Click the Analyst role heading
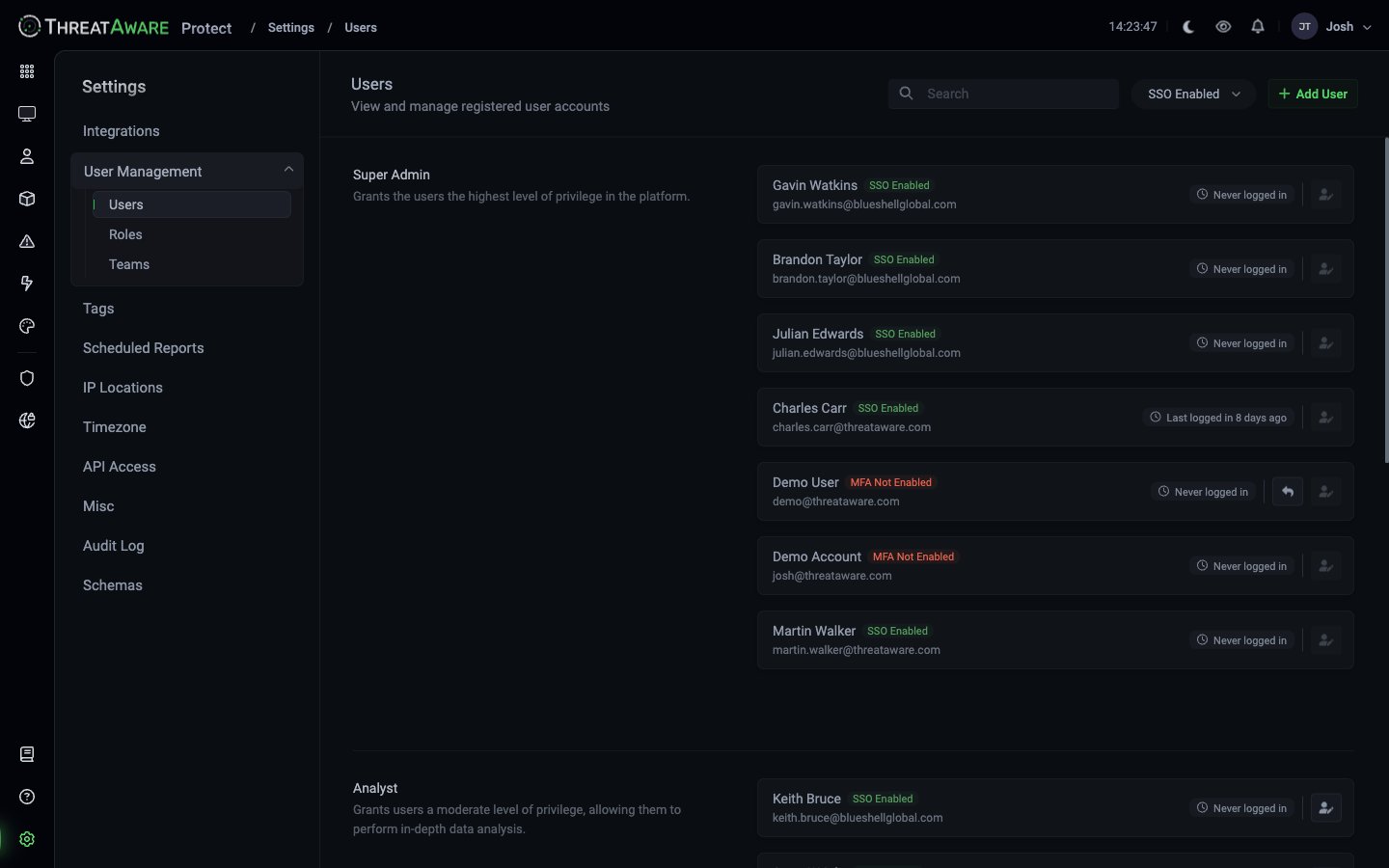1389x868 pixels. (375, 788)
